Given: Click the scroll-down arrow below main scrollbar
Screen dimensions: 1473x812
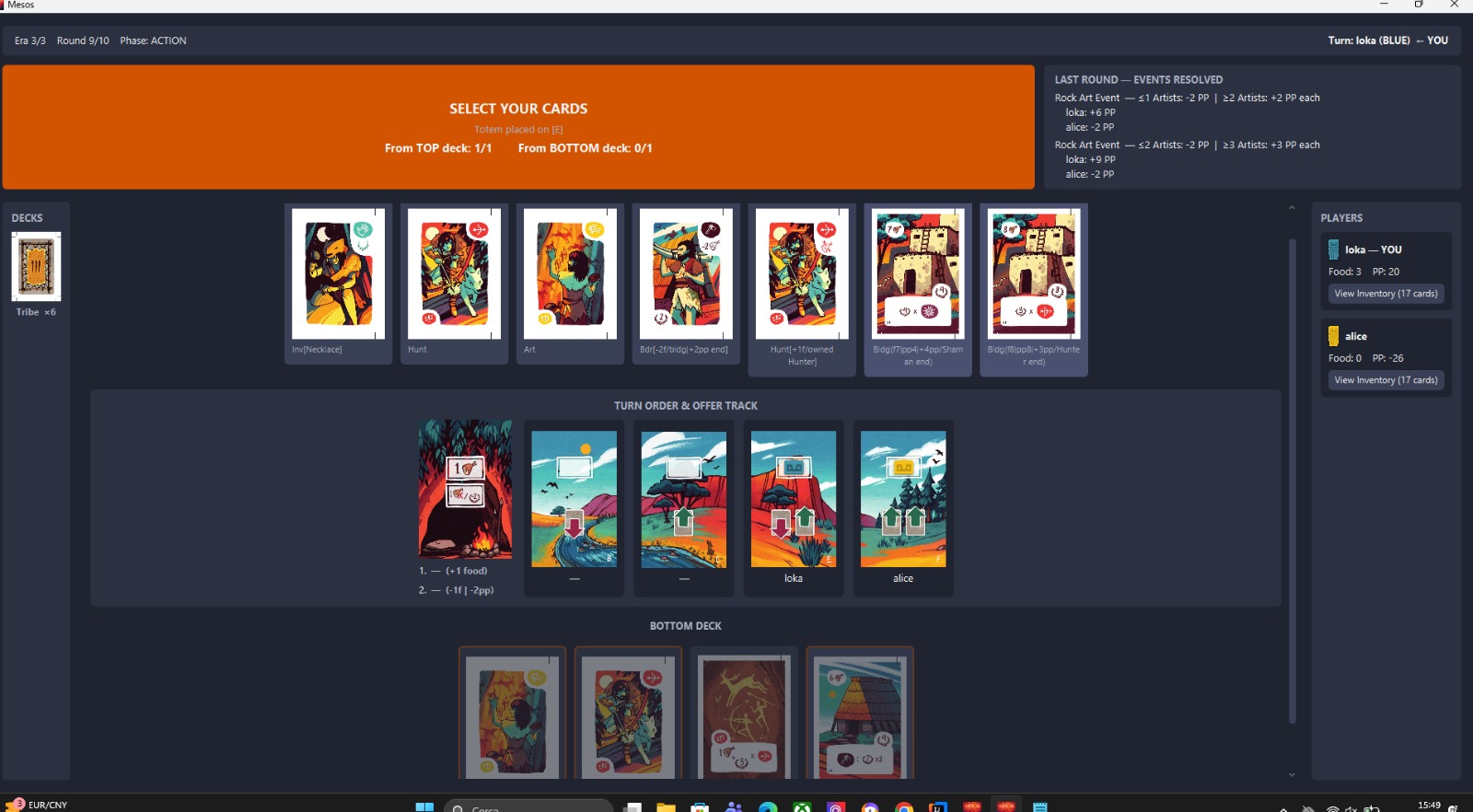Looking at the screenshot, I should coord(1292,775).
